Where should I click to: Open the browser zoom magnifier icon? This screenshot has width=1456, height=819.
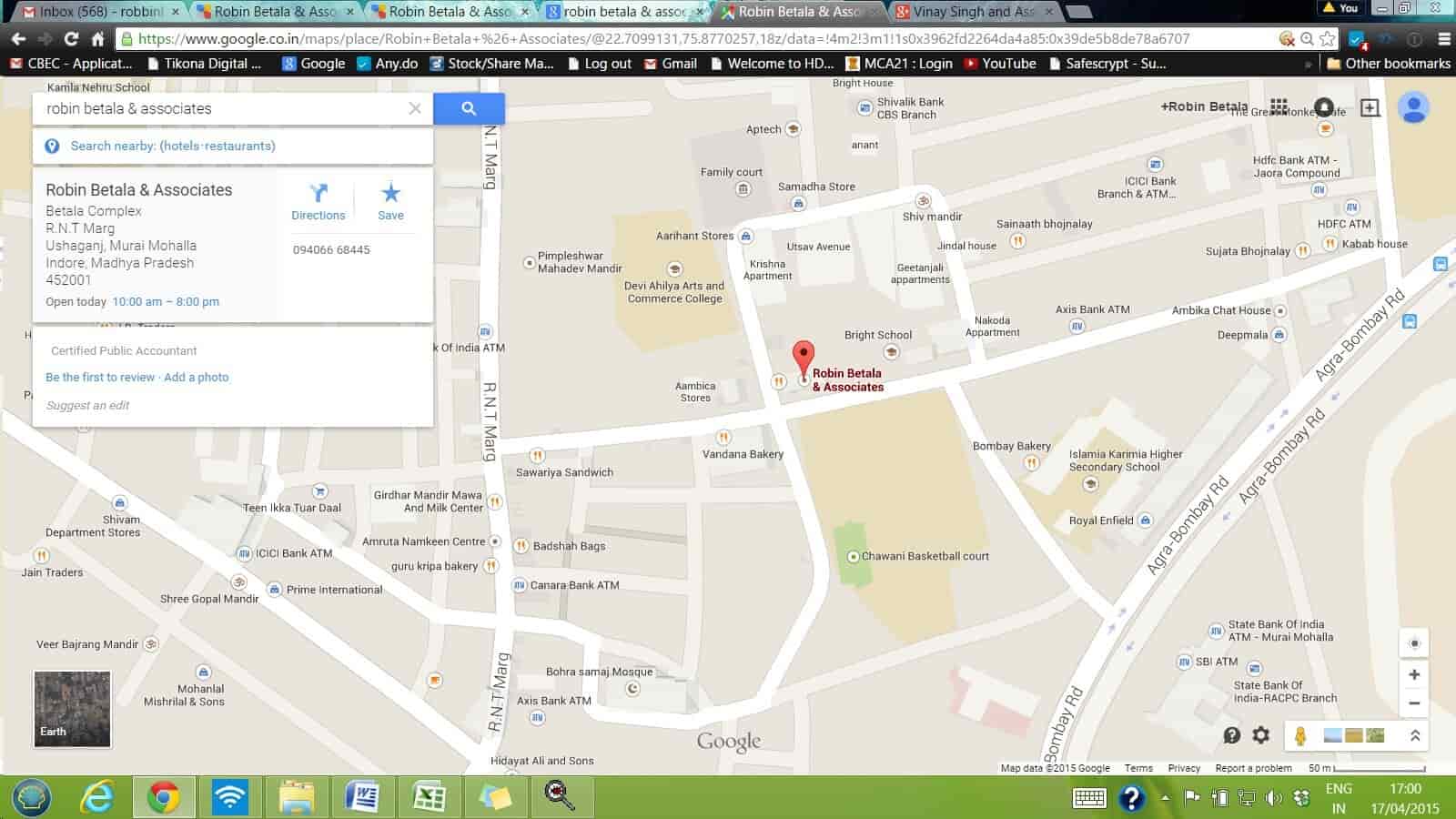(x=1307, y=38)
